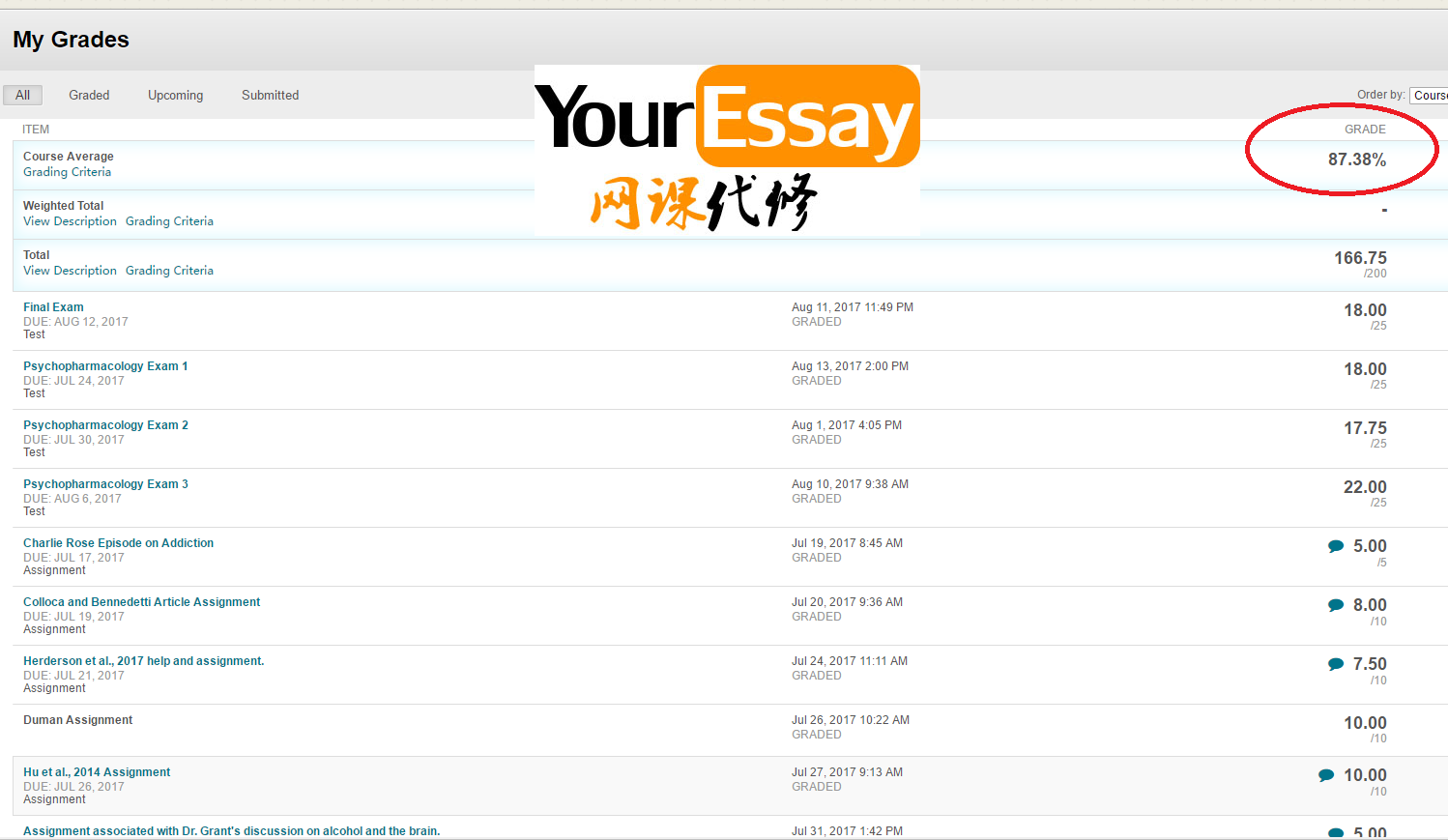The image size is (1448, 840).
Task: Click View Description under Weighted Total
Action: click(x=70, y=221)
